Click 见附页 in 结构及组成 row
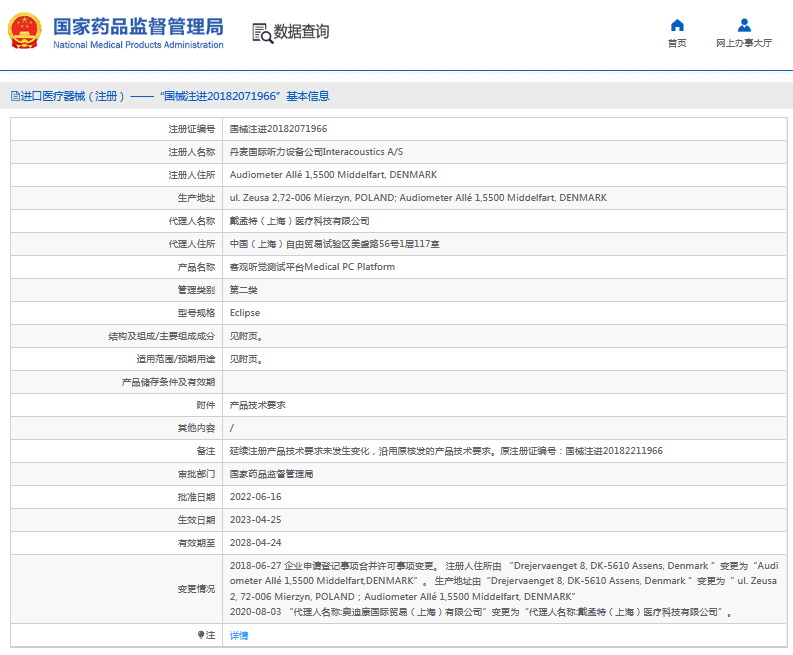Image resolution: width=793 pixels, height=655 pixels. [x=246, y=336]
